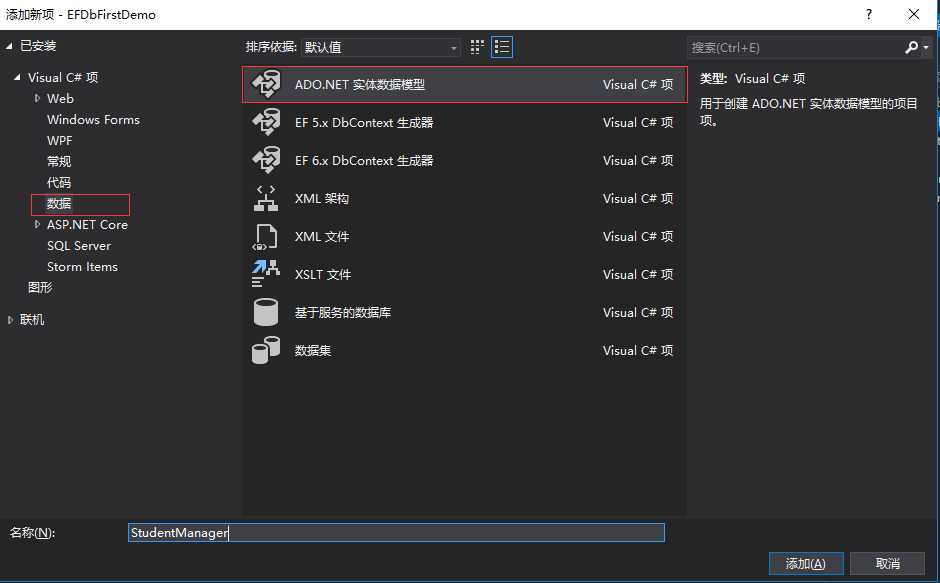
Task: Click the 取消 button
Action: click(x=888, y=563)
